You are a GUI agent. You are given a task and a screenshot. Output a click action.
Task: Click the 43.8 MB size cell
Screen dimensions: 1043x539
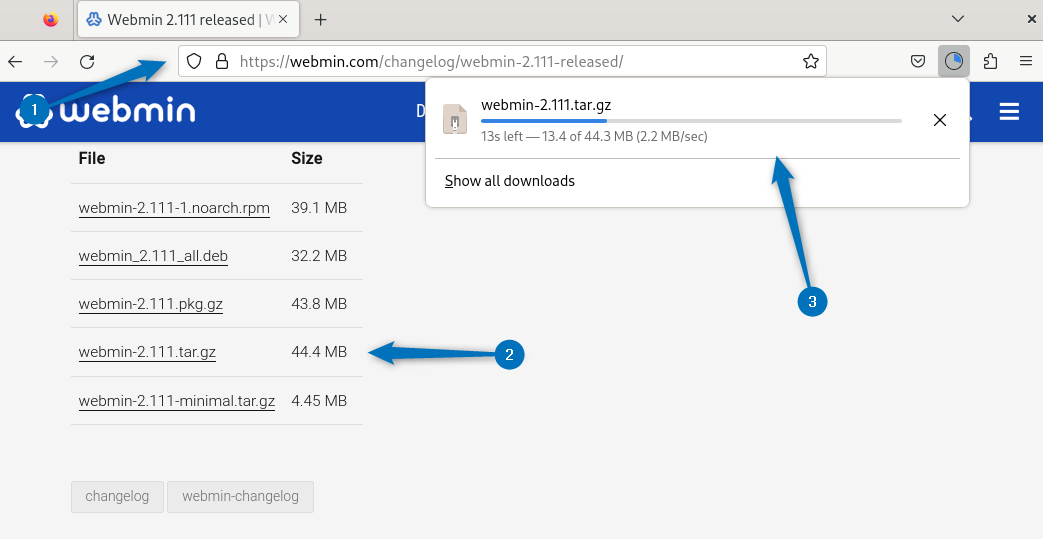[x=319, y=303]
